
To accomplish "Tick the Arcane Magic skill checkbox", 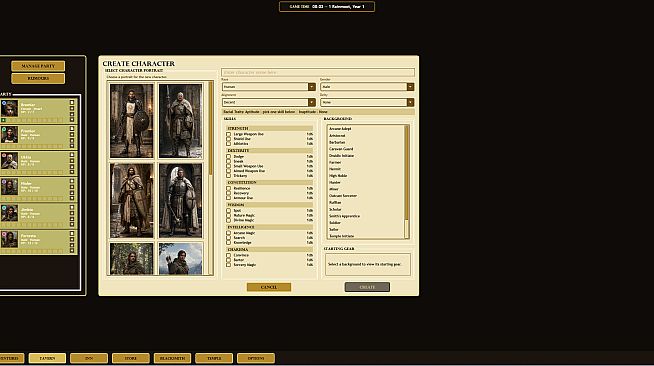I will [x=229, y=233].
